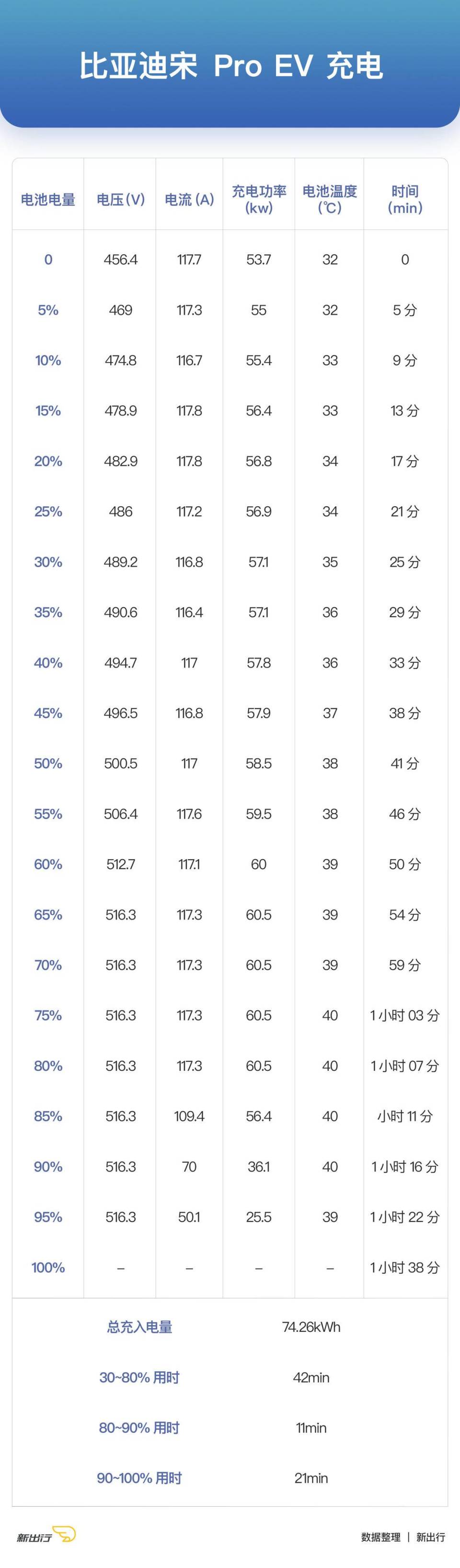The height and width of the screenshot is (1568, 460).
Task: Click the 100% battery level row label
Action: click(48, 1267)
